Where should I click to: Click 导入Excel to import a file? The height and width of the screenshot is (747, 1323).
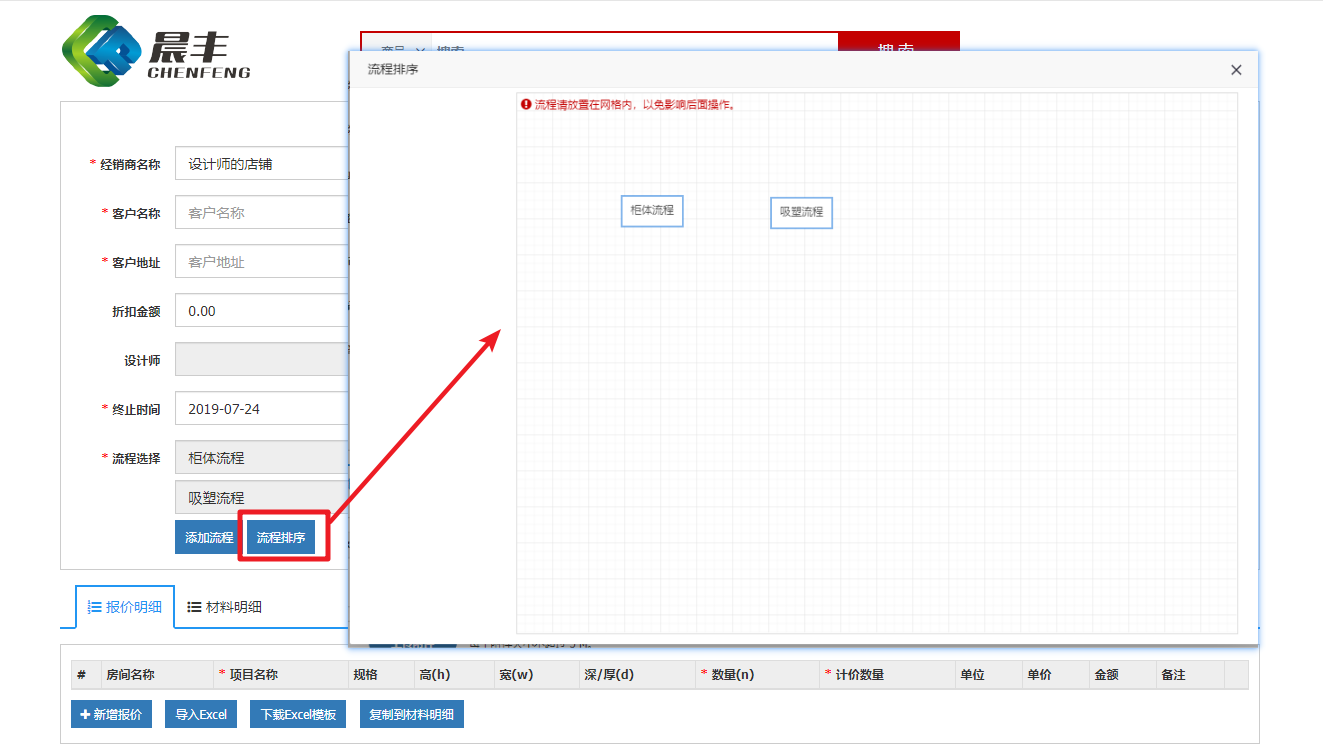[x=201, y=715]
